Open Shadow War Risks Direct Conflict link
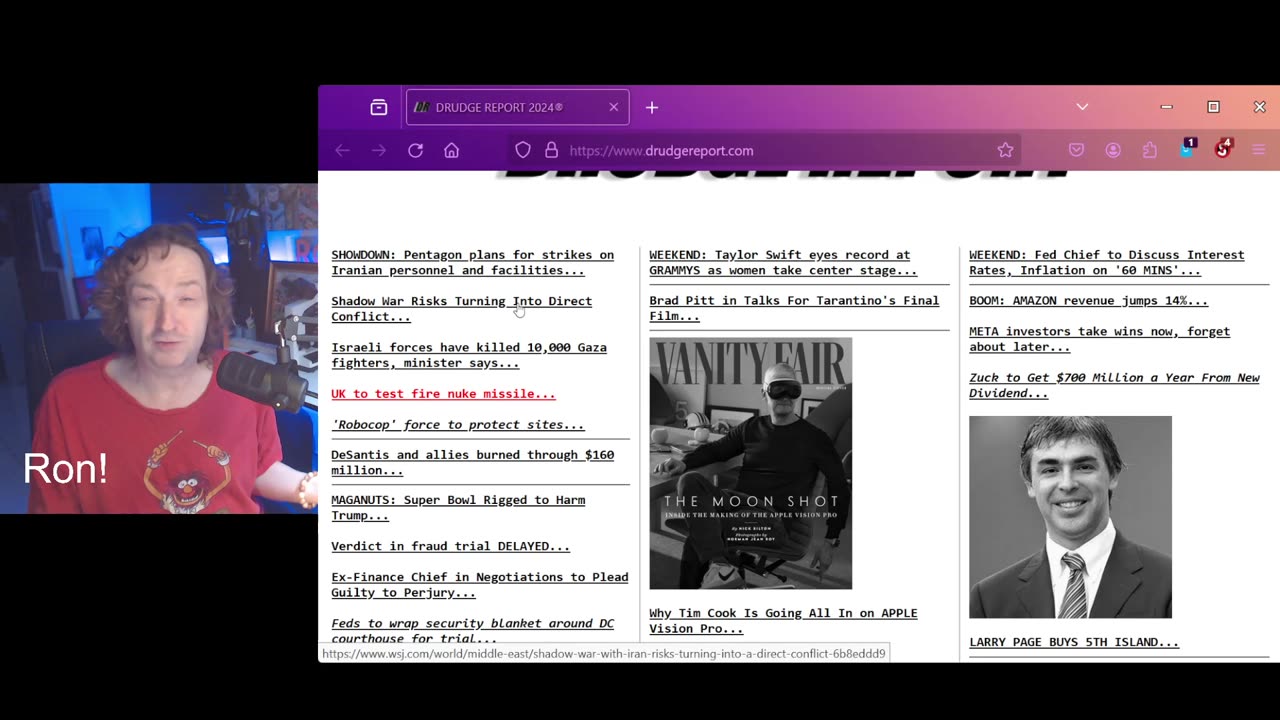 461,308
